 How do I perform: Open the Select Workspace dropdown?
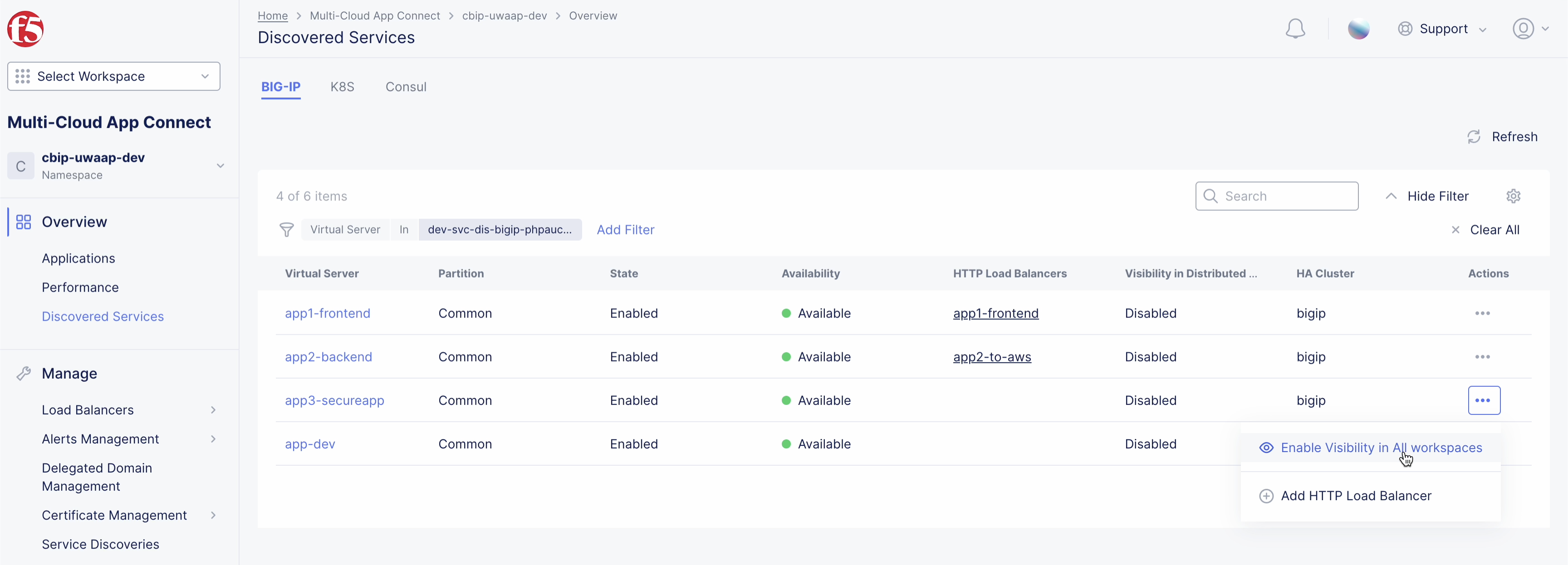113,76
